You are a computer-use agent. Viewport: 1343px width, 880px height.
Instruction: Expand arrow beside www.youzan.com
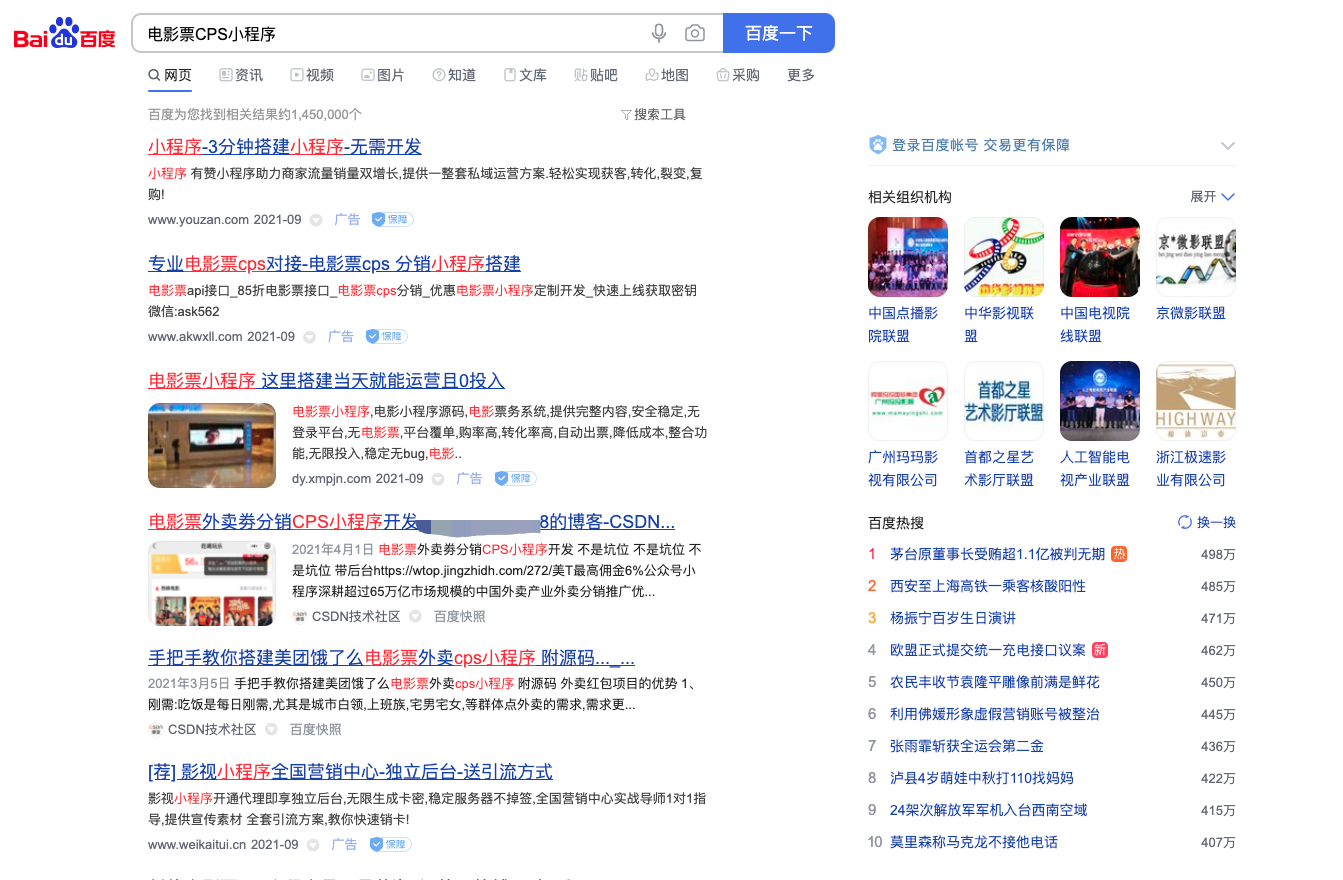pos(316,220)
